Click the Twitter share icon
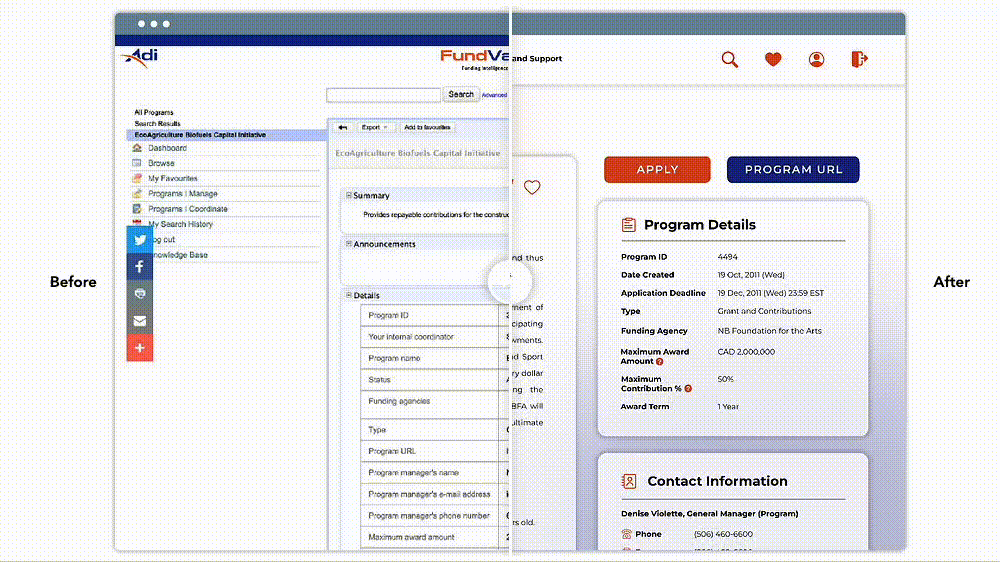 click(140, 240)
